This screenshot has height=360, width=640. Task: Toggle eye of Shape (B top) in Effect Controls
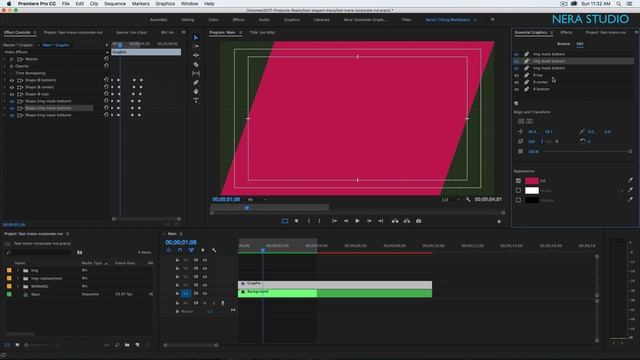pos(12,94)
